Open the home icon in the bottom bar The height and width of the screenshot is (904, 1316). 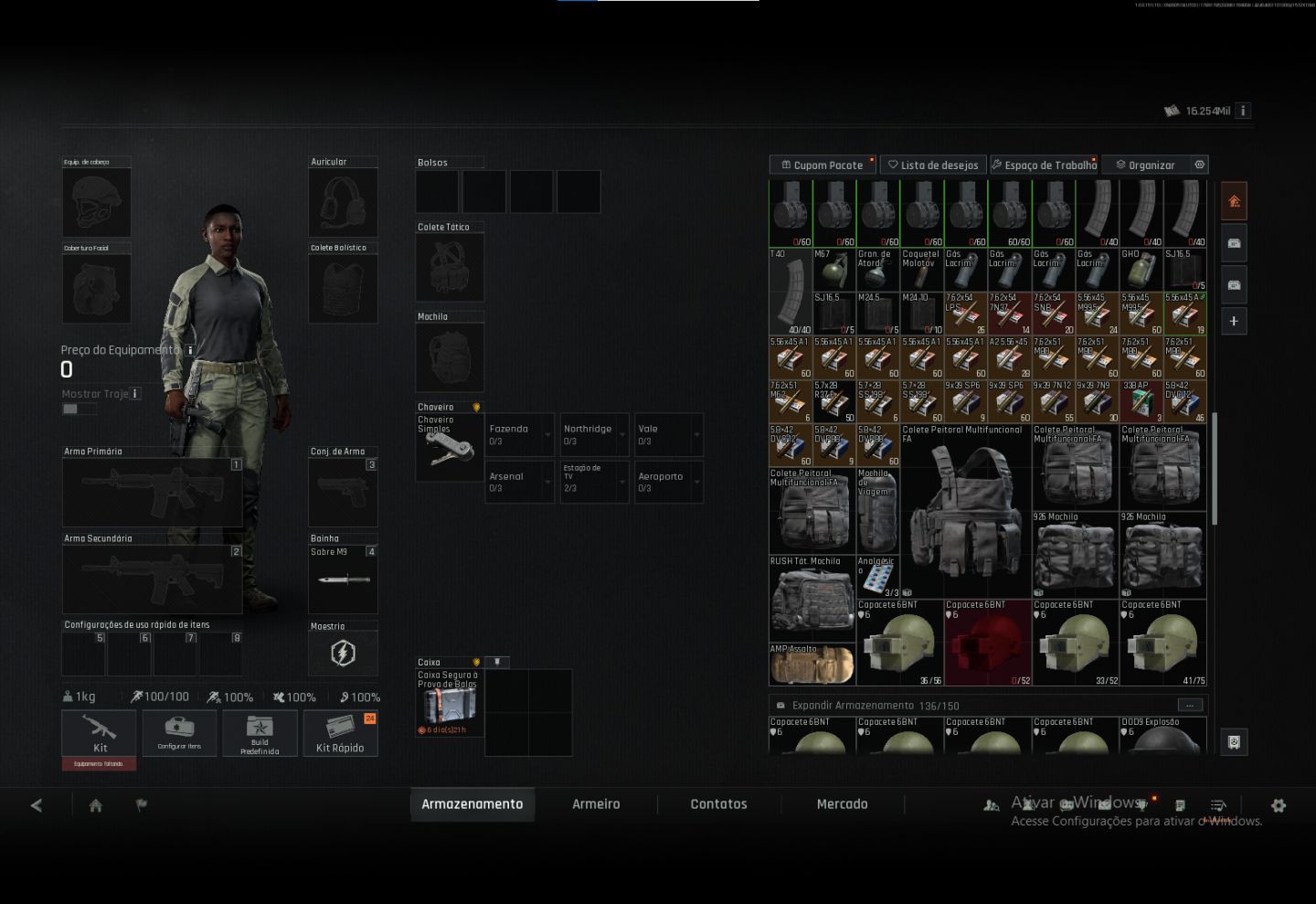pos(95,805)
